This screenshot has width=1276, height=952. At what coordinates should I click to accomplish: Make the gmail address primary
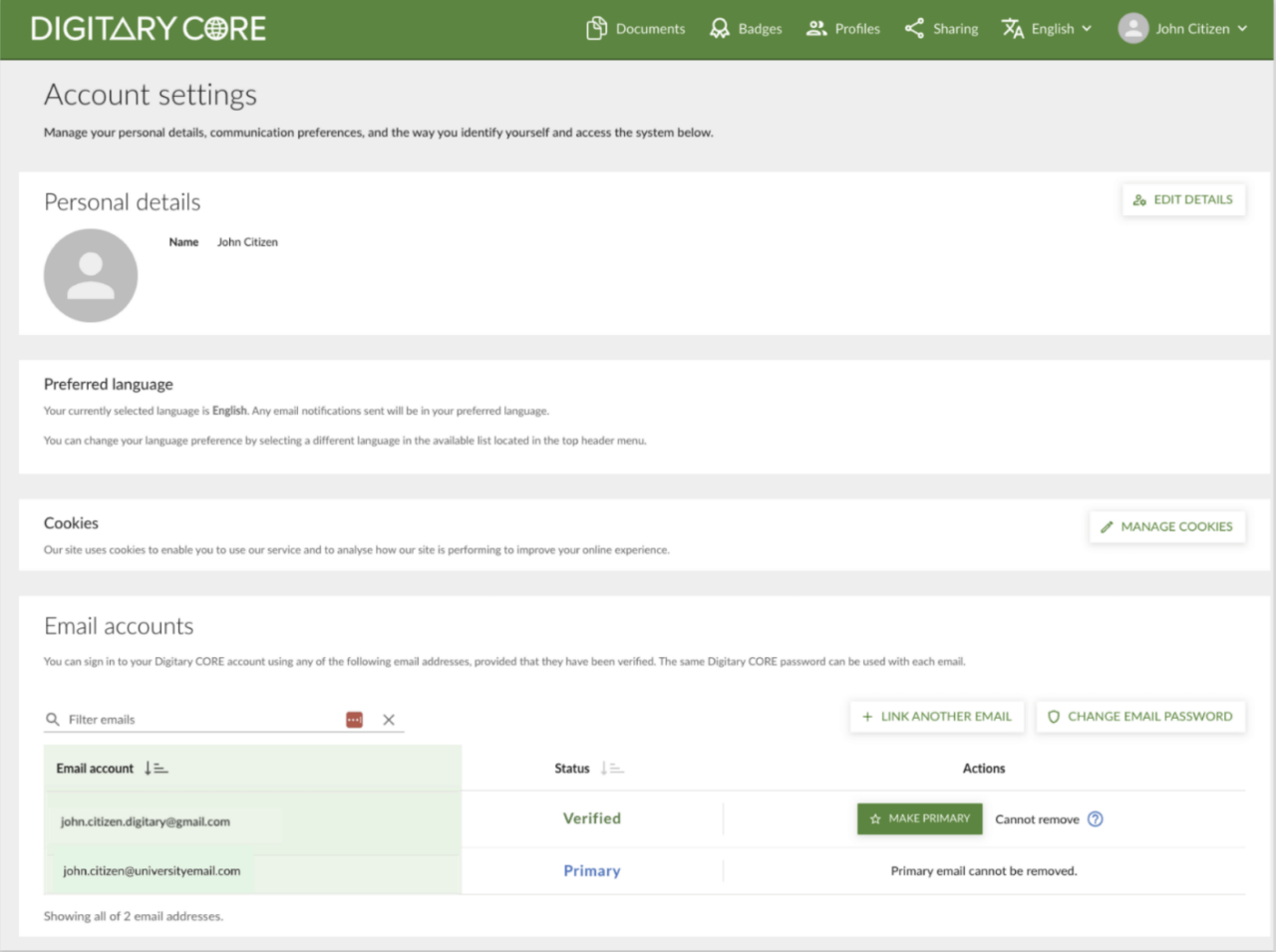[x=919, y=819]
